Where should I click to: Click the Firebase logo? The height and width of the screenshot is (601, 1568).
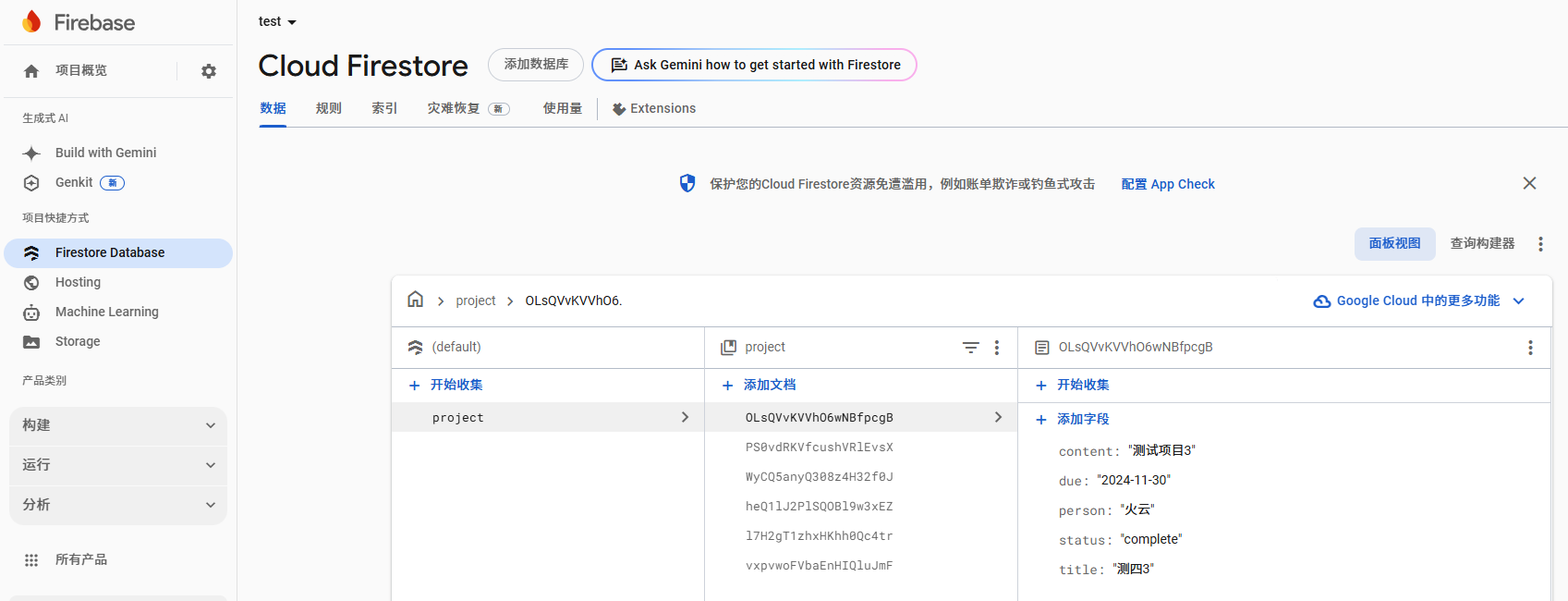click(x=79, y=22)
